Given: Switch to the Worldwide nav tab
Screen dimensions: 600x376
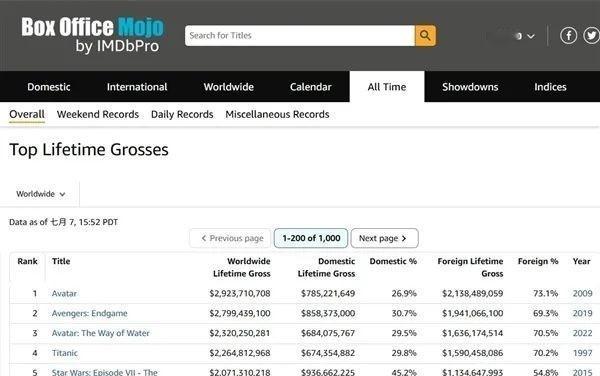Looking at the screenshot, I should tap(228, 87).
